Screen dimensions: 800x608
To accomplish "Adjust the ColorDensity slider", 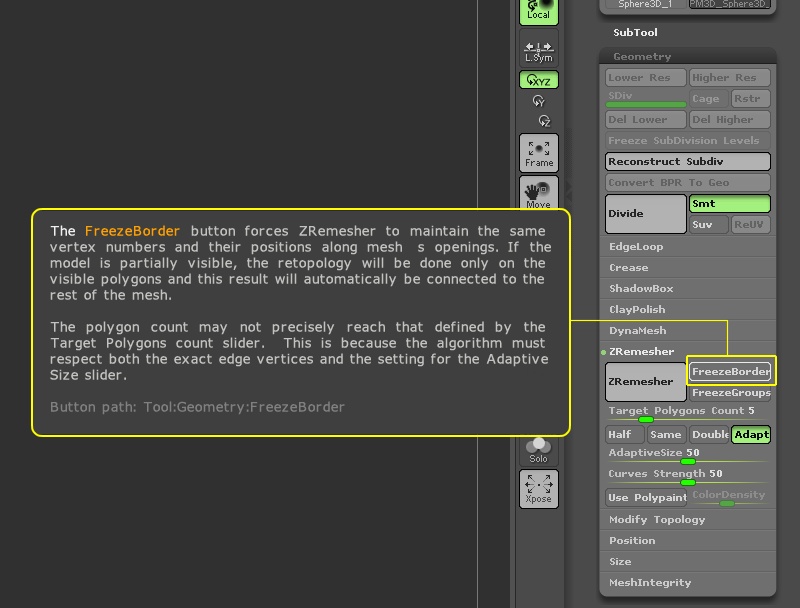I will pyautogui.click(x=730, y=497).
